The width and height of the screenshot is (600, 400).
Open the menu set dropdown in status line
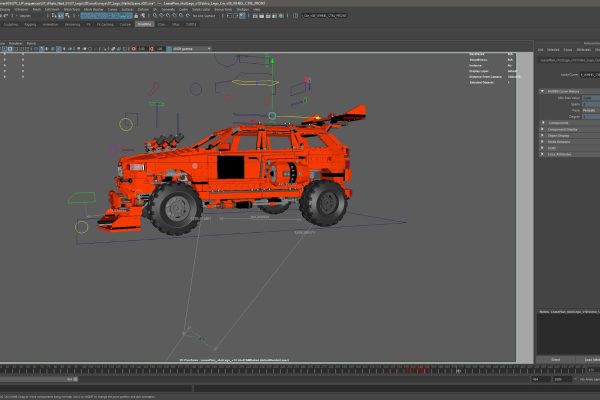point(25,16)
